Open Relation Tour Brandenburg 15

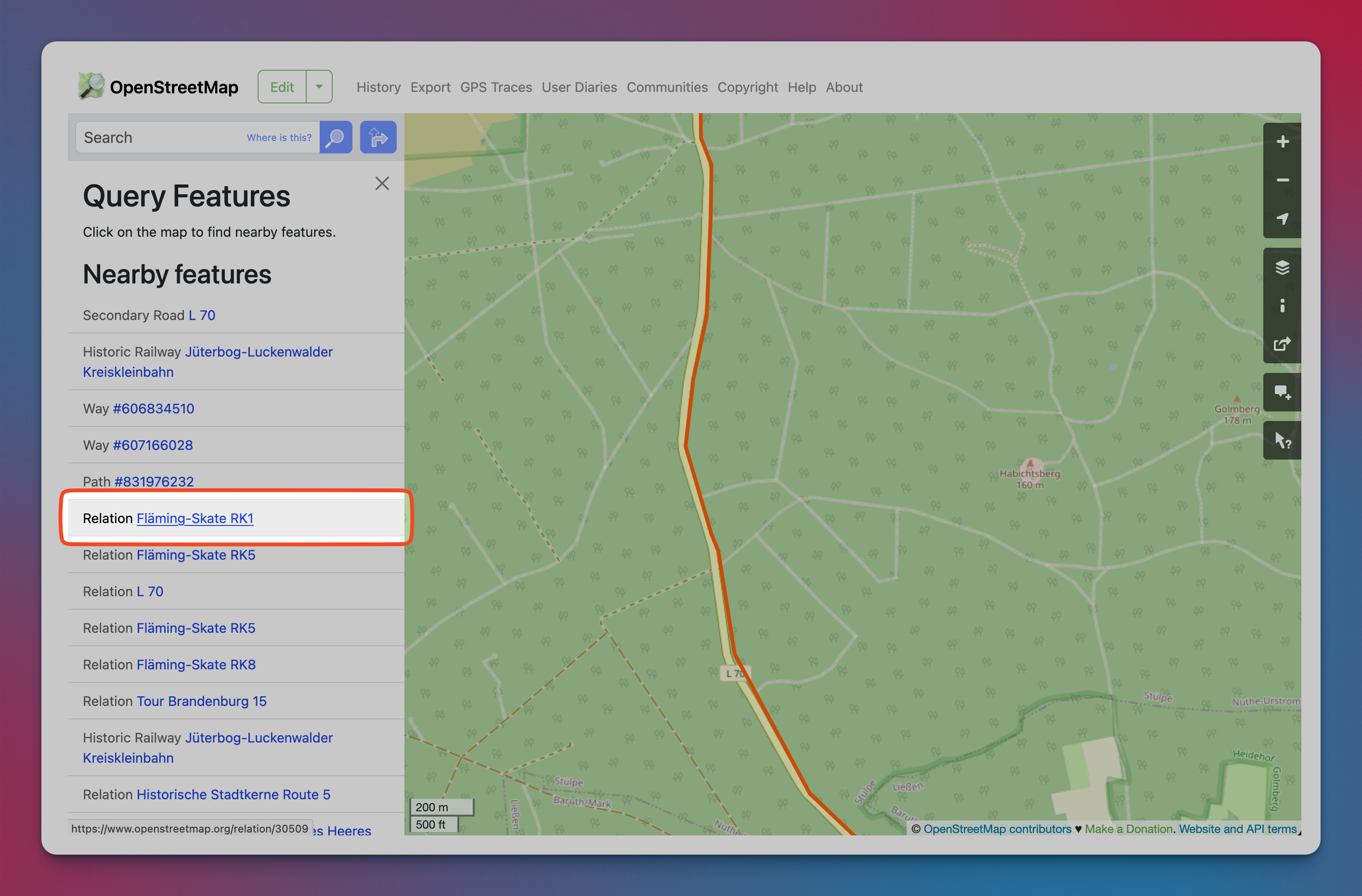point(201,702)
